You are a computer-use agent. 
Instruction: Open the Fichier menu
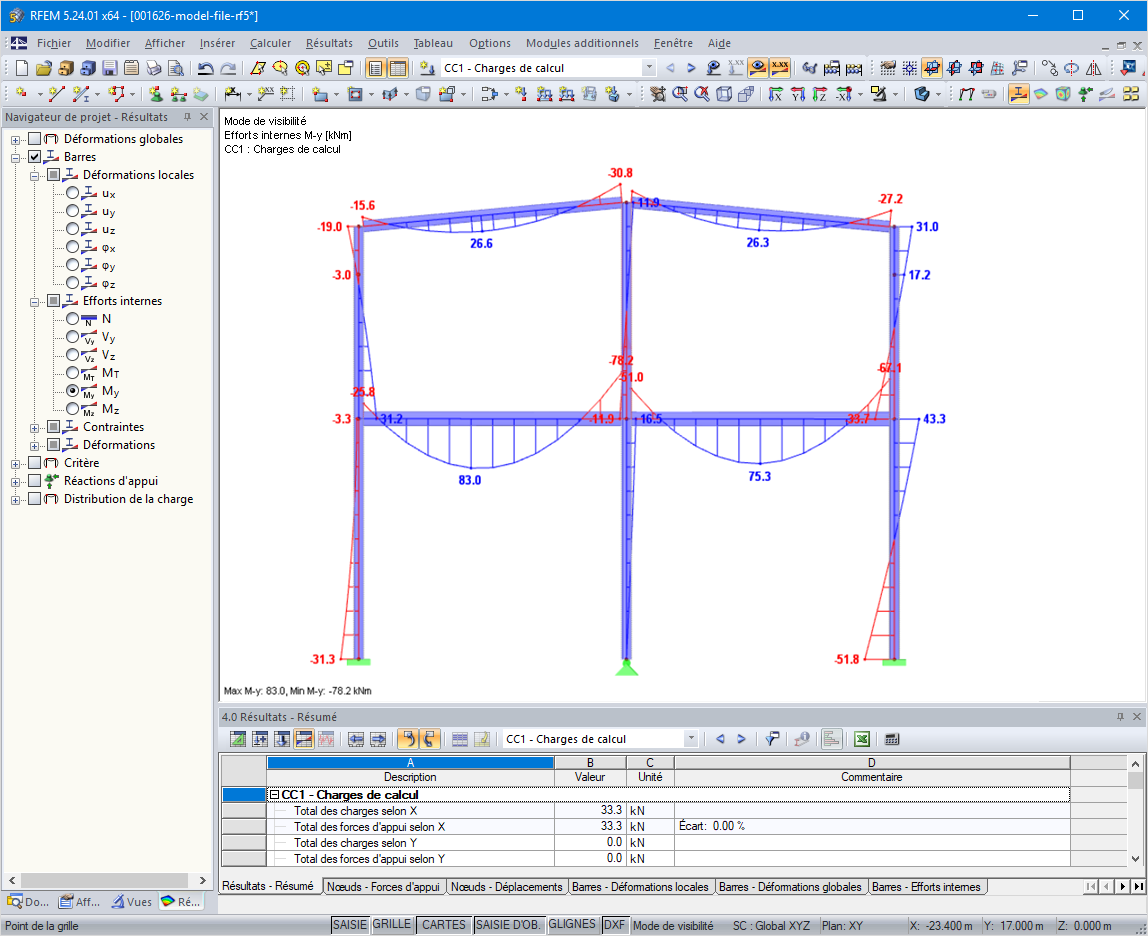54,43
